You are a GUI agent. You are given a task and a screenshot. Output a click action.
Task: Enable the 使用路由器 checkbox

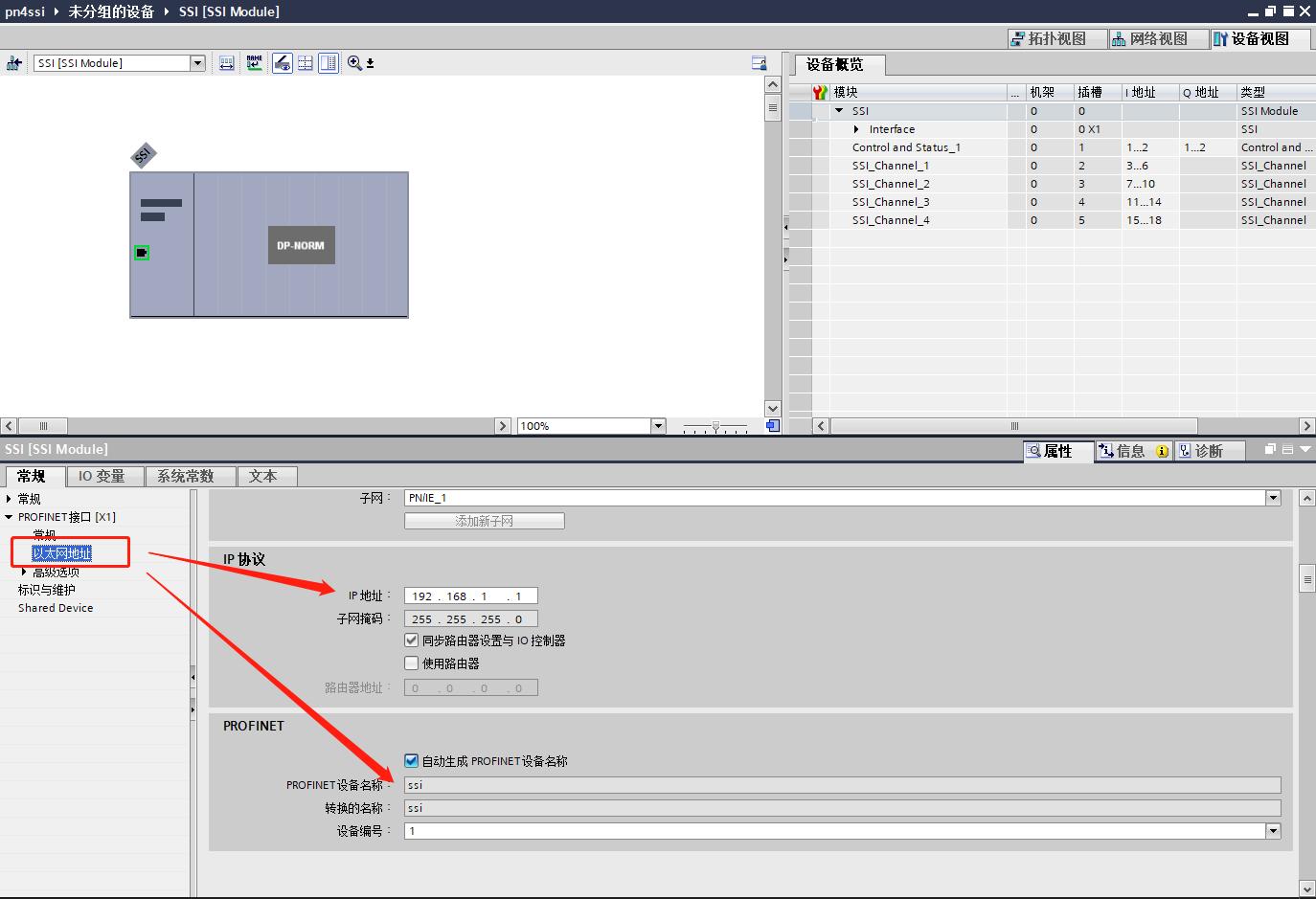412,663
